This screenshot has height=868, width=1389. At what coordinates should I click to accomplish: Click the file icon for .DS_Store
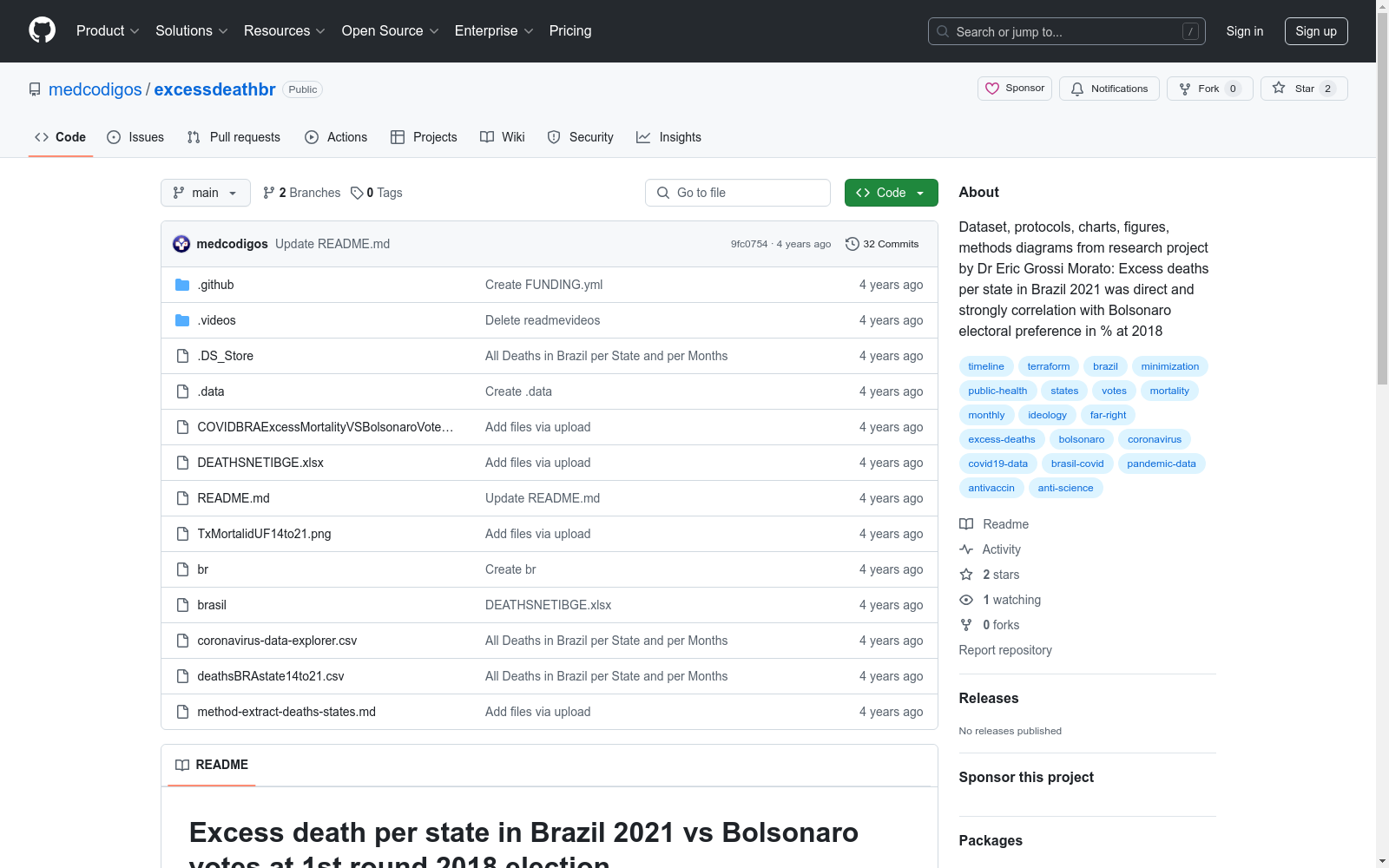182,356
